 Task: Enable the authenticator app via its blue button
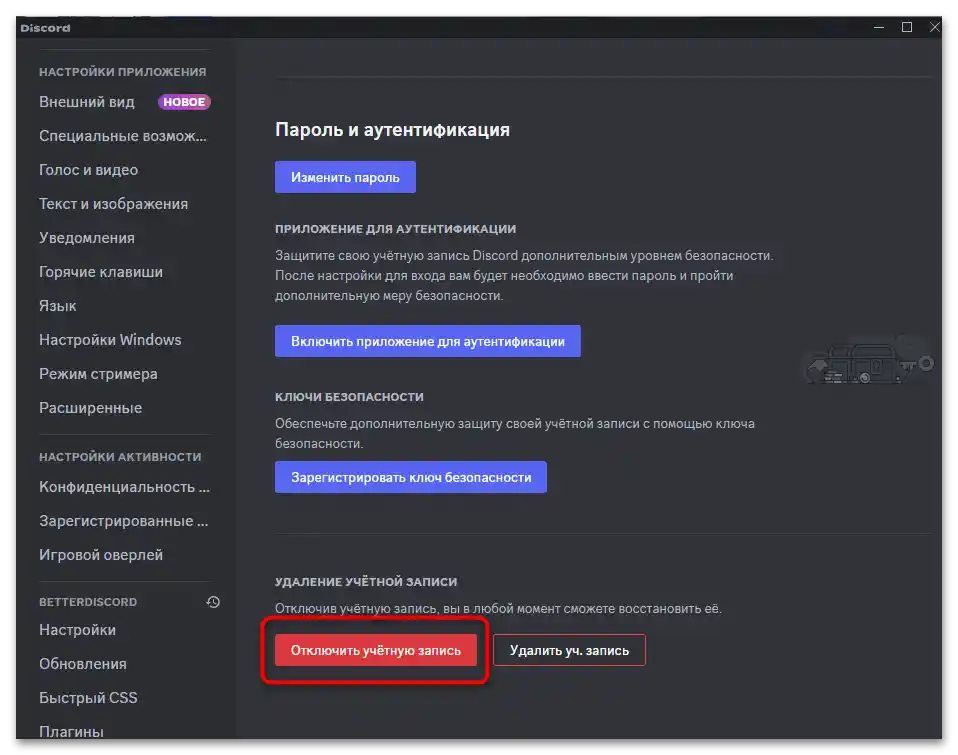(x=428, y=340)
